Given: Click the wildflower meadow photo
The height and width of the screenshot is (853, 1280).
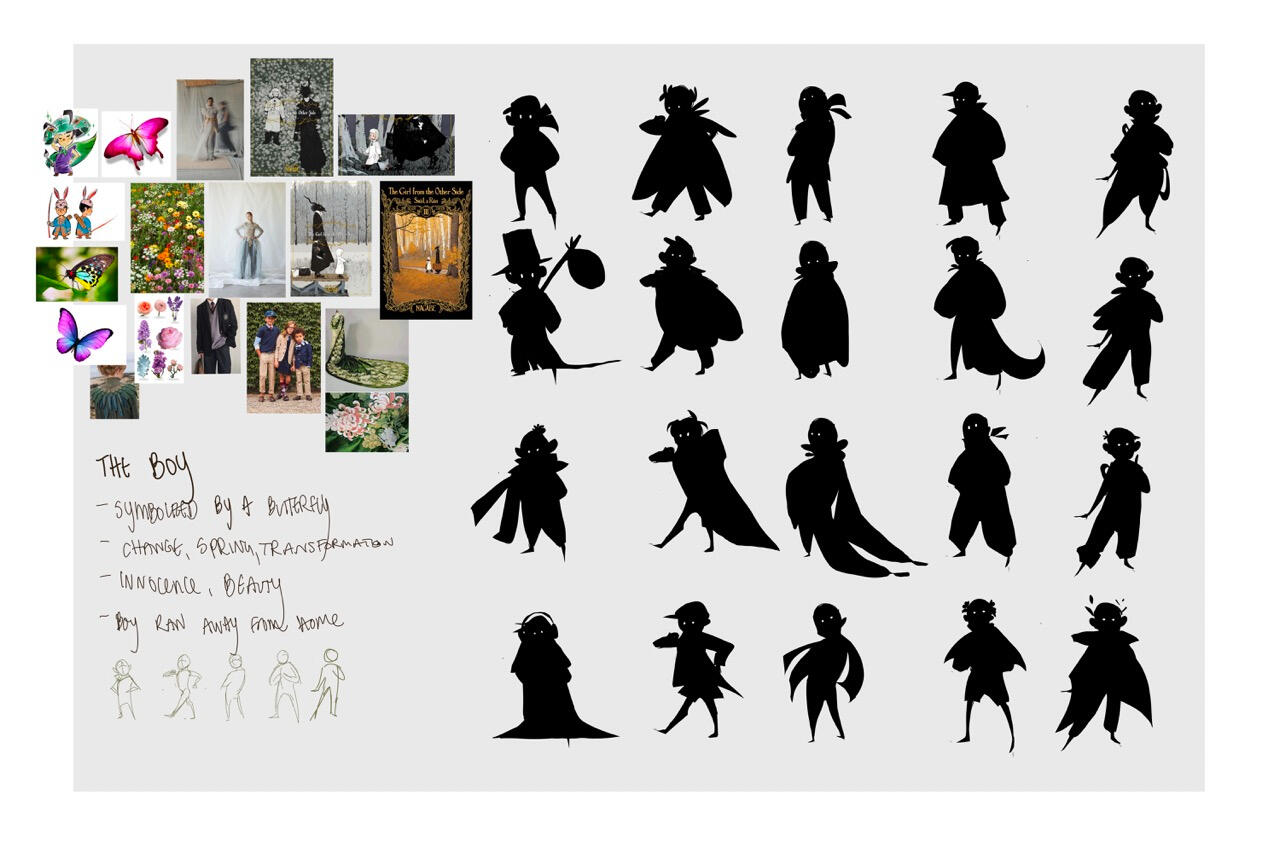Looking at the screenshot, I should [x=167, y=238].
